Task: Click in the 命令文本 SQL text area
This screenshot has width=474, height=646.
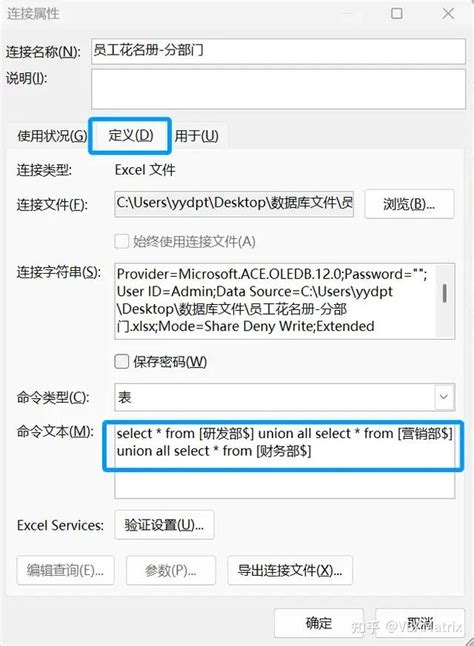Action: [285, 461]
